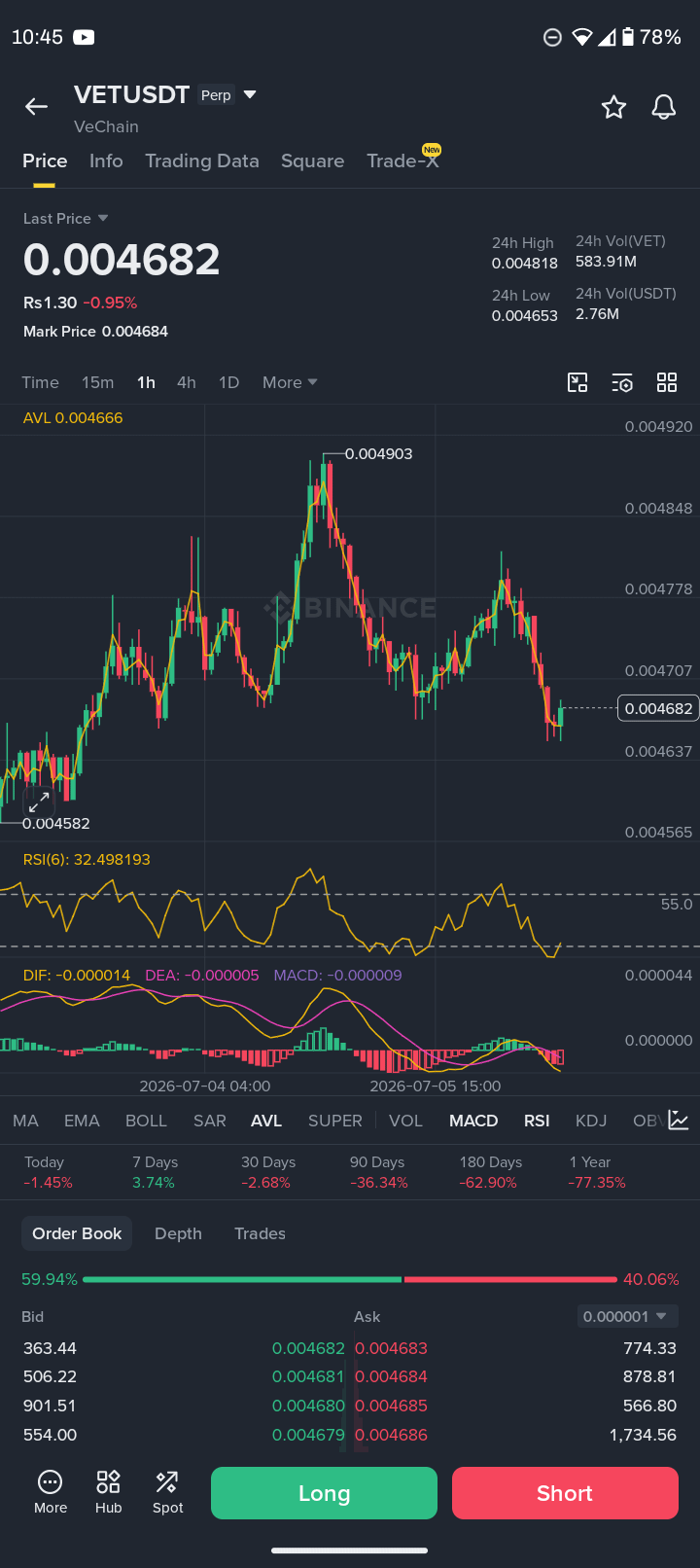Open the grid layout icon
Image resolution: width=700 pixels, height=1568 pixels.
coord(667,382)
